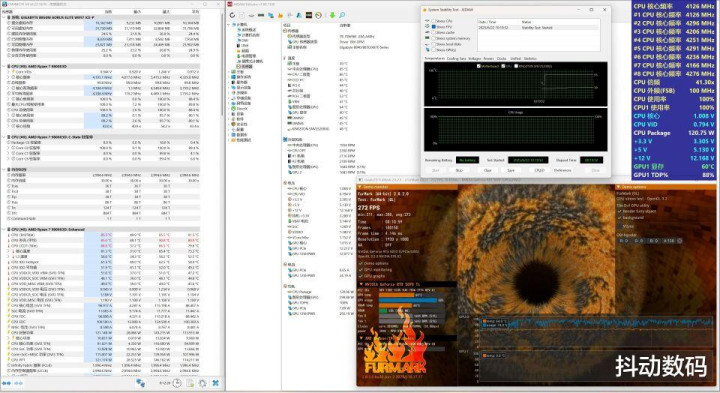Viewport: 720px width, 393px height.
Task: Switch to the Cooling Fans tab
Action: point(456,59)
